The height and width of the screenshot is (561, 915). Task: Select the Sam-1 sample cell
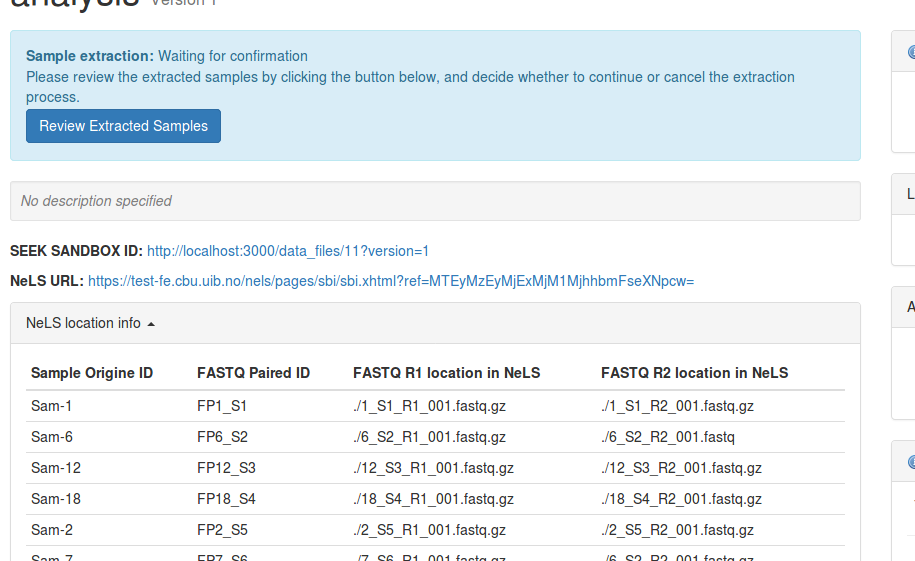[x=51, y=406]
